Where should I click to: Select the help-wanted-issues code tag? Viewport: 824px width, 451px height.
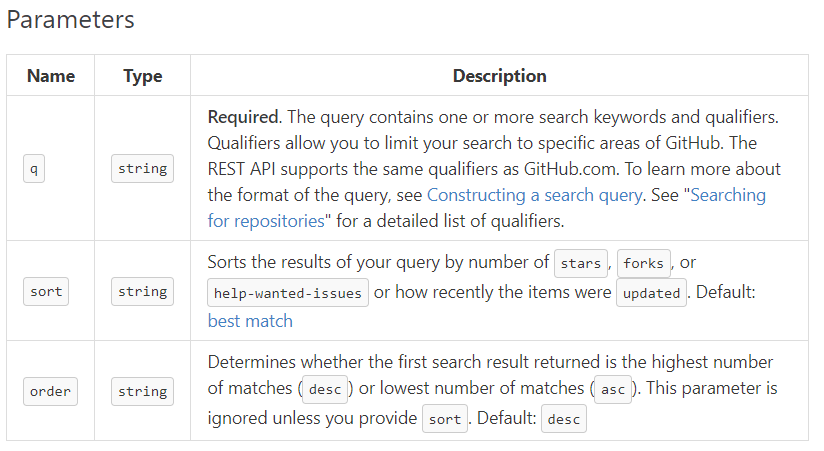288,293
